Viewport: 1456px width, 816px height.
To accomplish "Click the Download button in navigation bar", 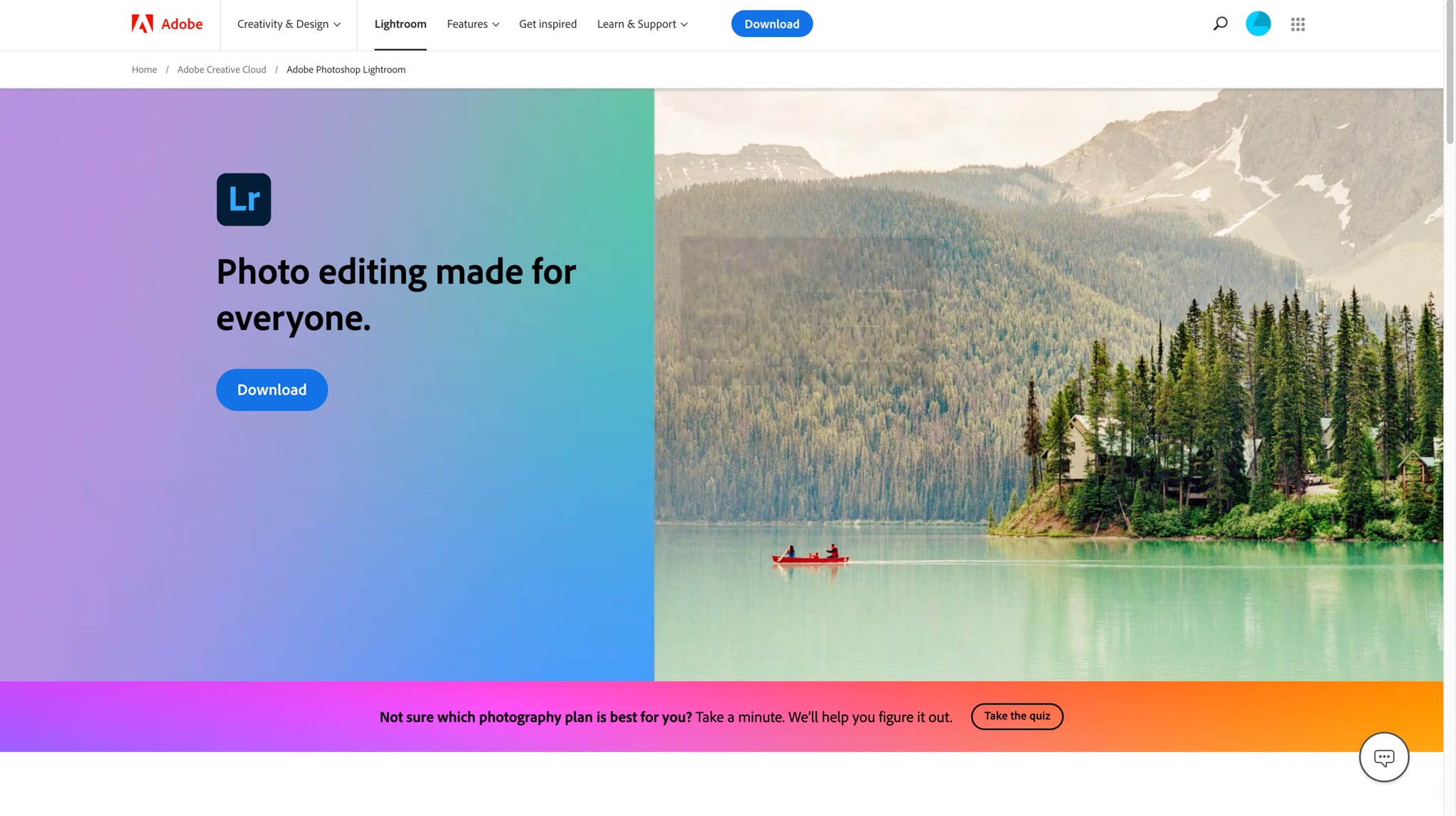I will click(x=771, y=24).
